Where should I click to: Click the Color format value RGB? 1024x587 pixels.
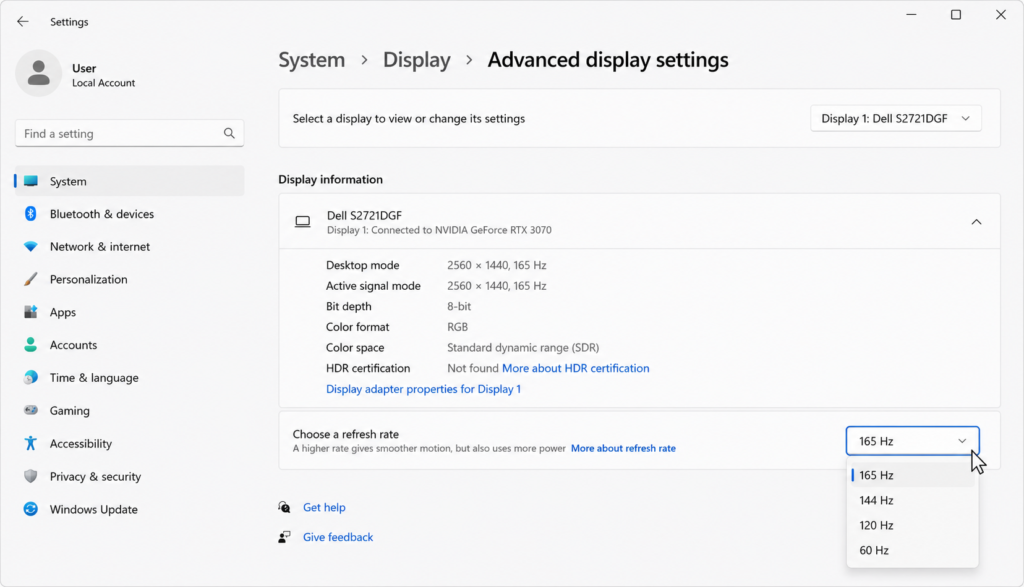(x=457, y=327)
